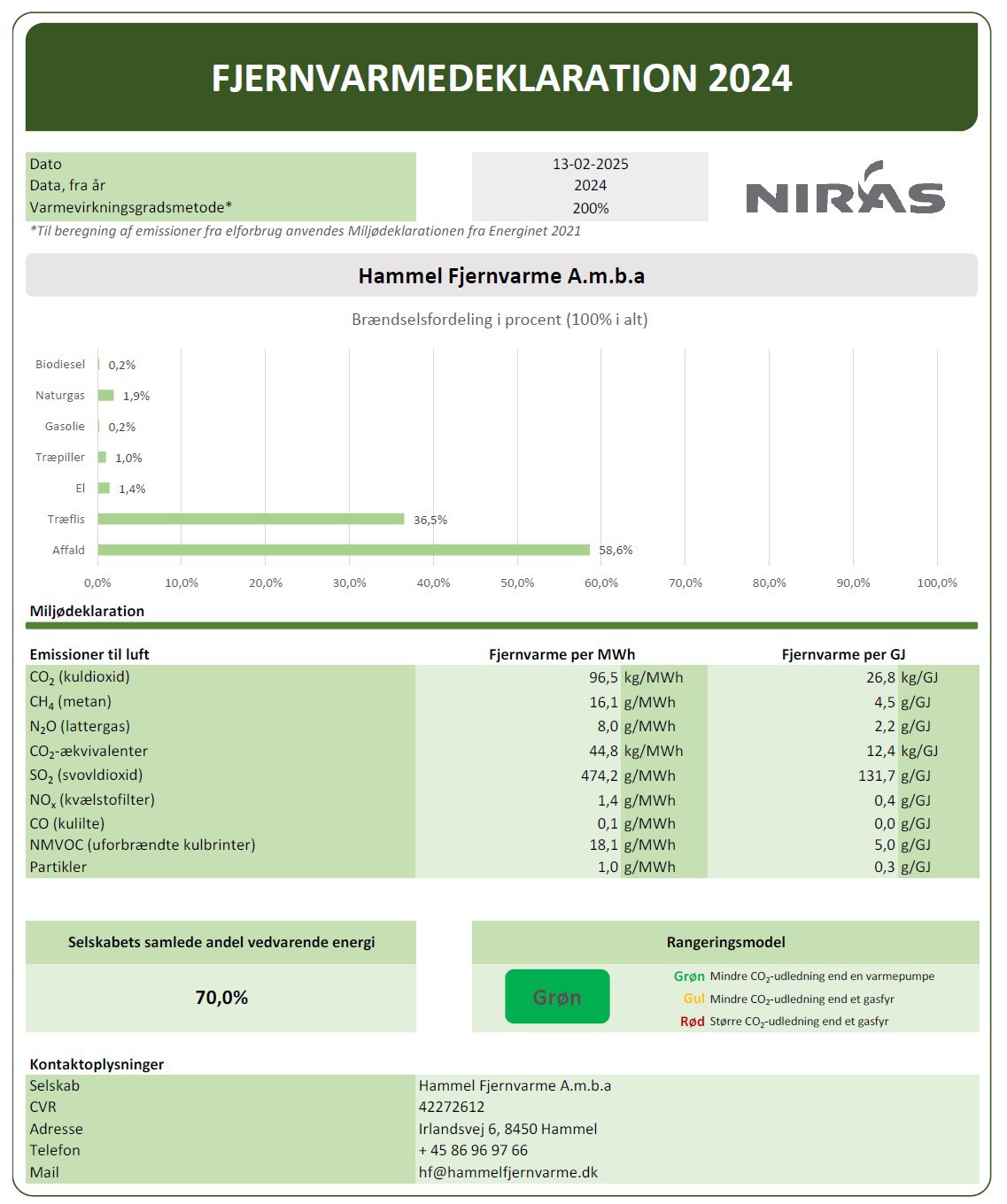Click the '58,6%' data label
This screenshot has height=1204, width=1007.
(616, 550)
